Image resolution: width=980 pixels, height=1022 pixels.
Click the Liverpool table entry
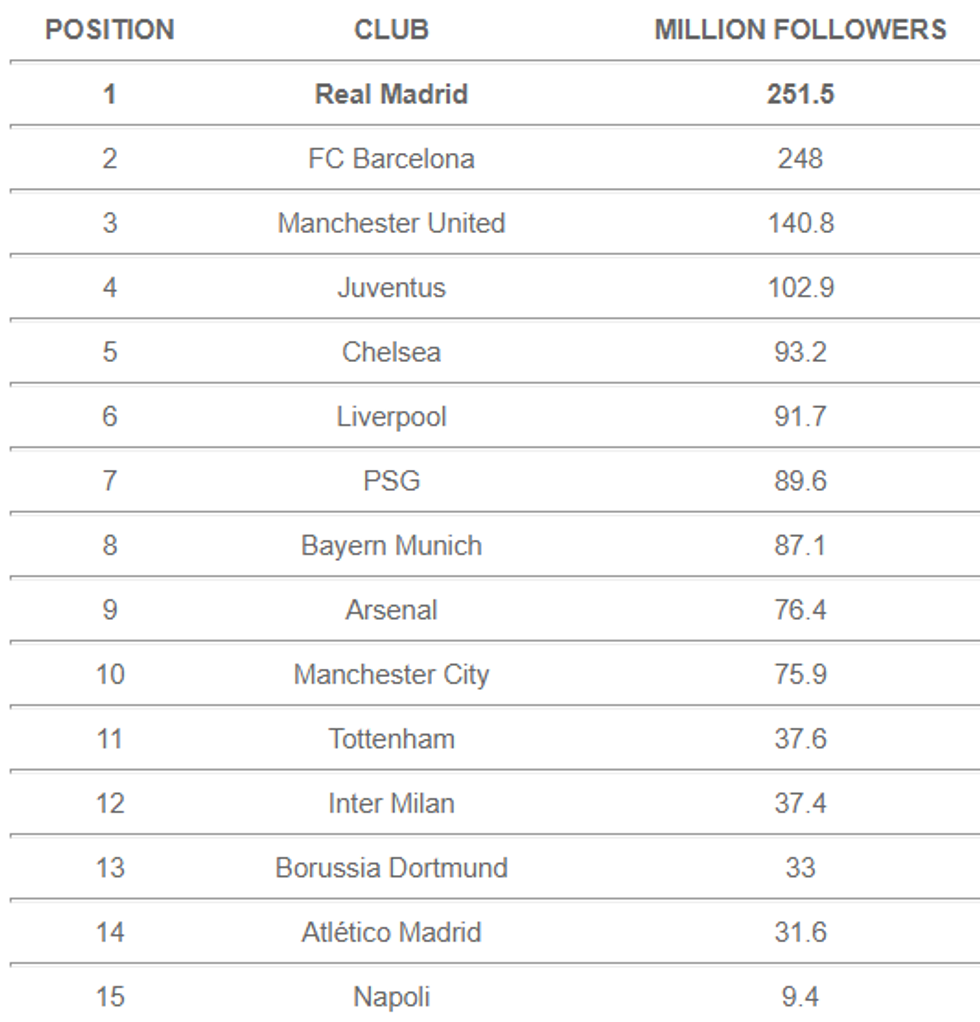click(391, 417)
